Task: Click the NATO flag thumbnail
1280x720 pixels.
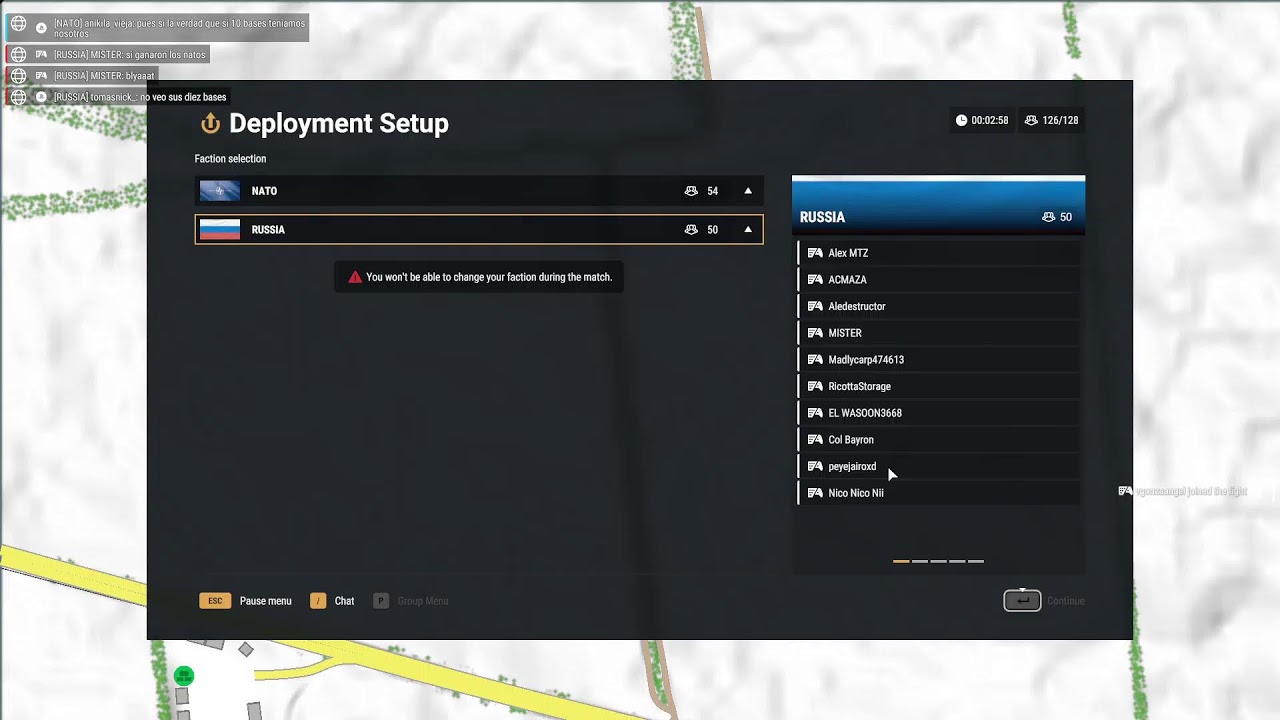Action: click(x=220, y=191)
